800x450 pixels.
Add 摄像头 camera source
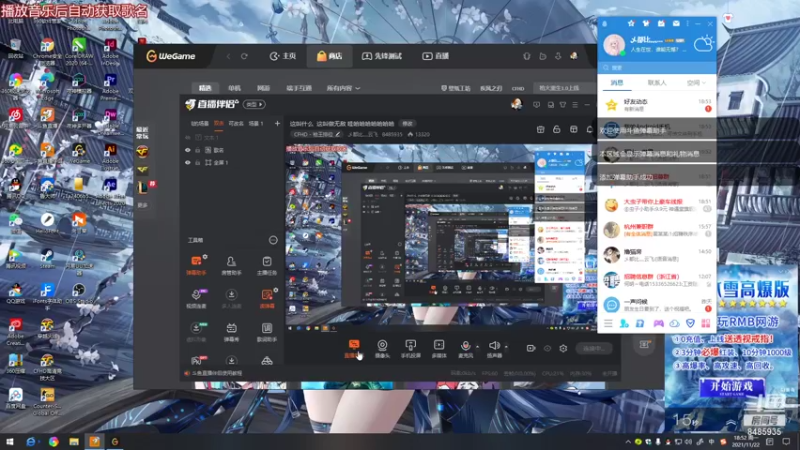pos(382,349)
